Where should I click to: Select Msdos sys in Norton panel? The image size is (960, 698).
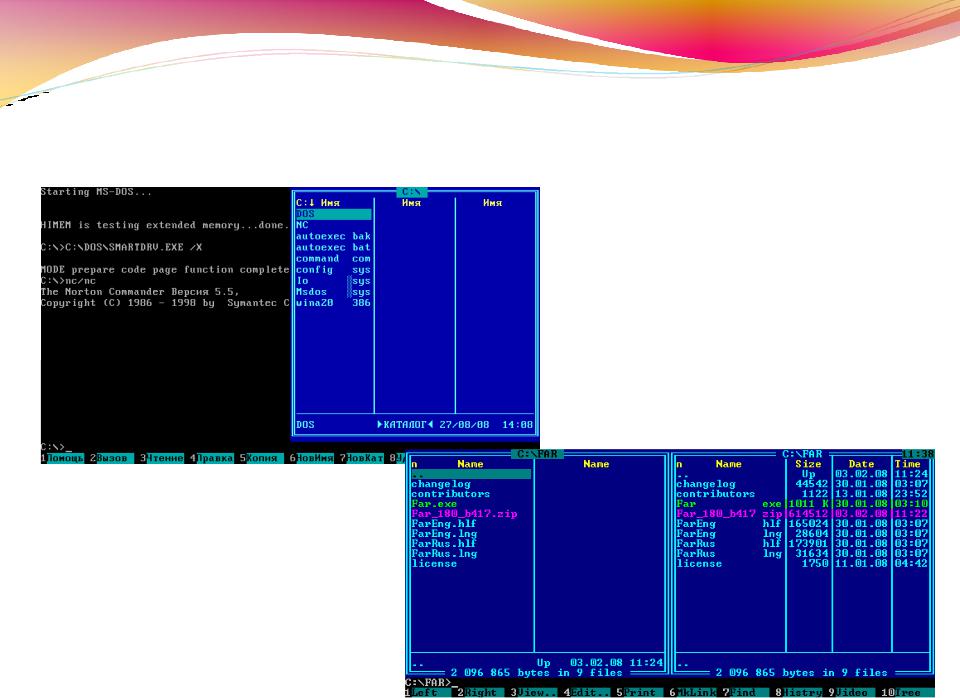click(334, 292)
